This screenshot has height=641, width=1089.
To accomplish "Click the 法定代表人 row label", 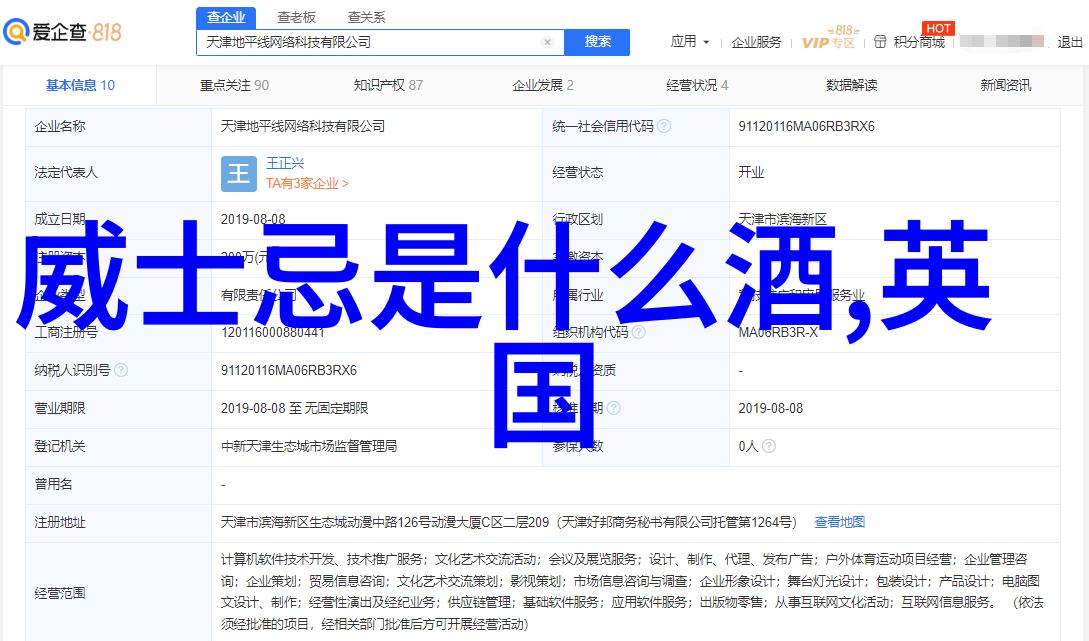I will click(x=66, y=172).
